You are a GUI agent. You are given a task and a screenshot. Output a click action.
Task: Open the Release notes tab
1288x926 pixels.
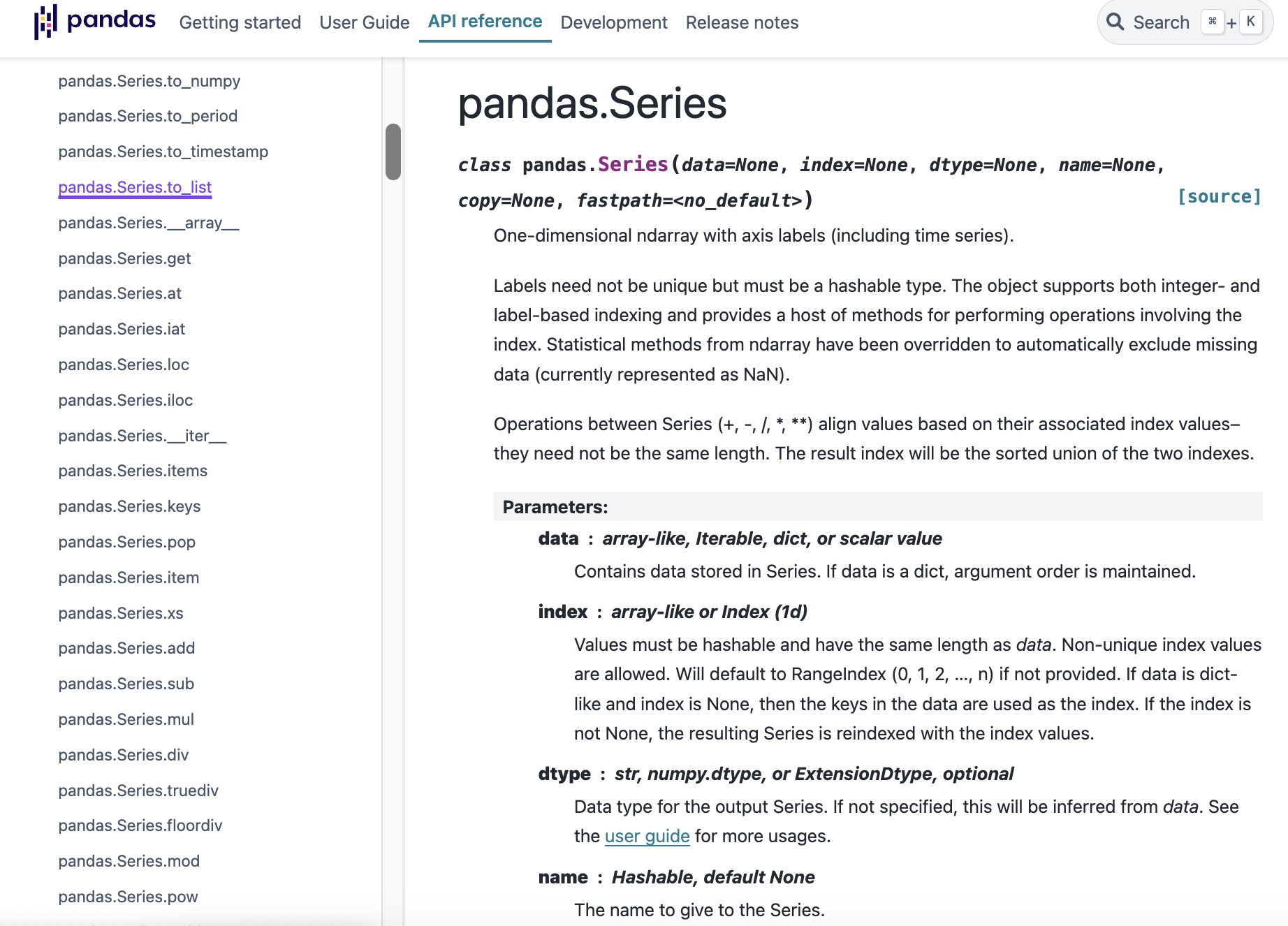pos(742,22)
